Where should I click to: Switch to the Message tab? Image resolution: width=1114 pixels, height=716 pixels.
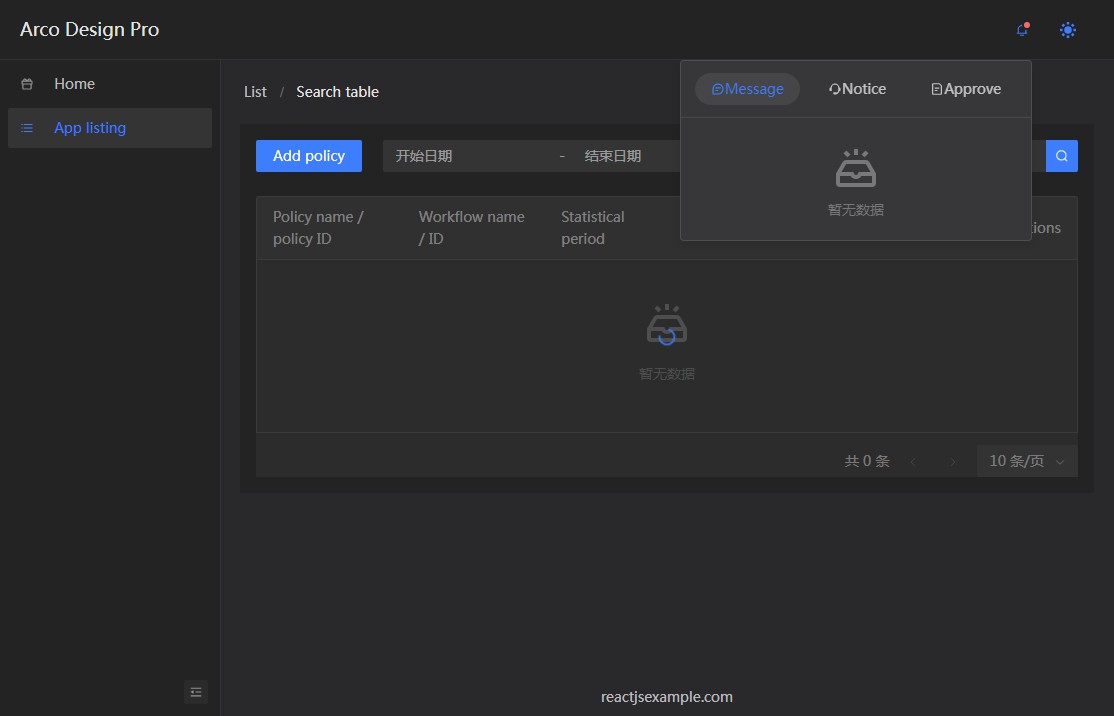pyautogui.click(x=747, y=89)
